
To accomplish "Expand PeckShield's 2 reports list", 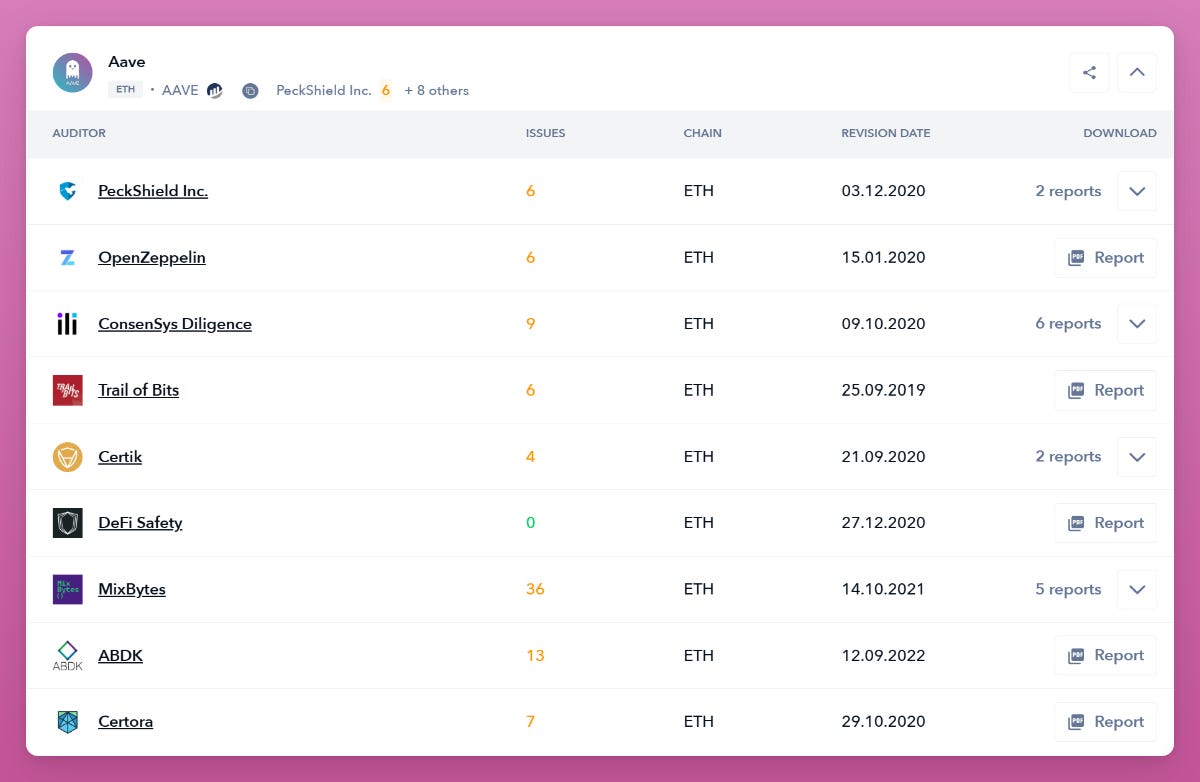I will [1137, 190].
